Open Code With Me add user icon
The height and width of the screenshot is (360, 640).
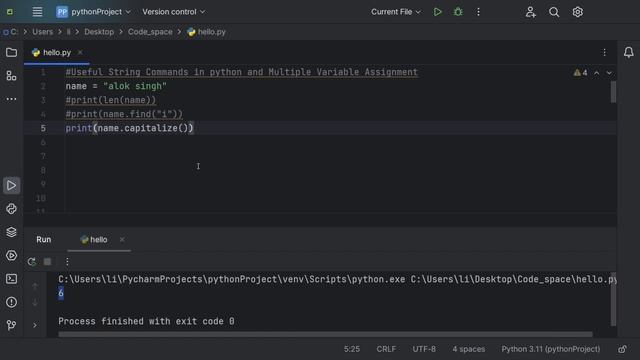pos(530,12)
